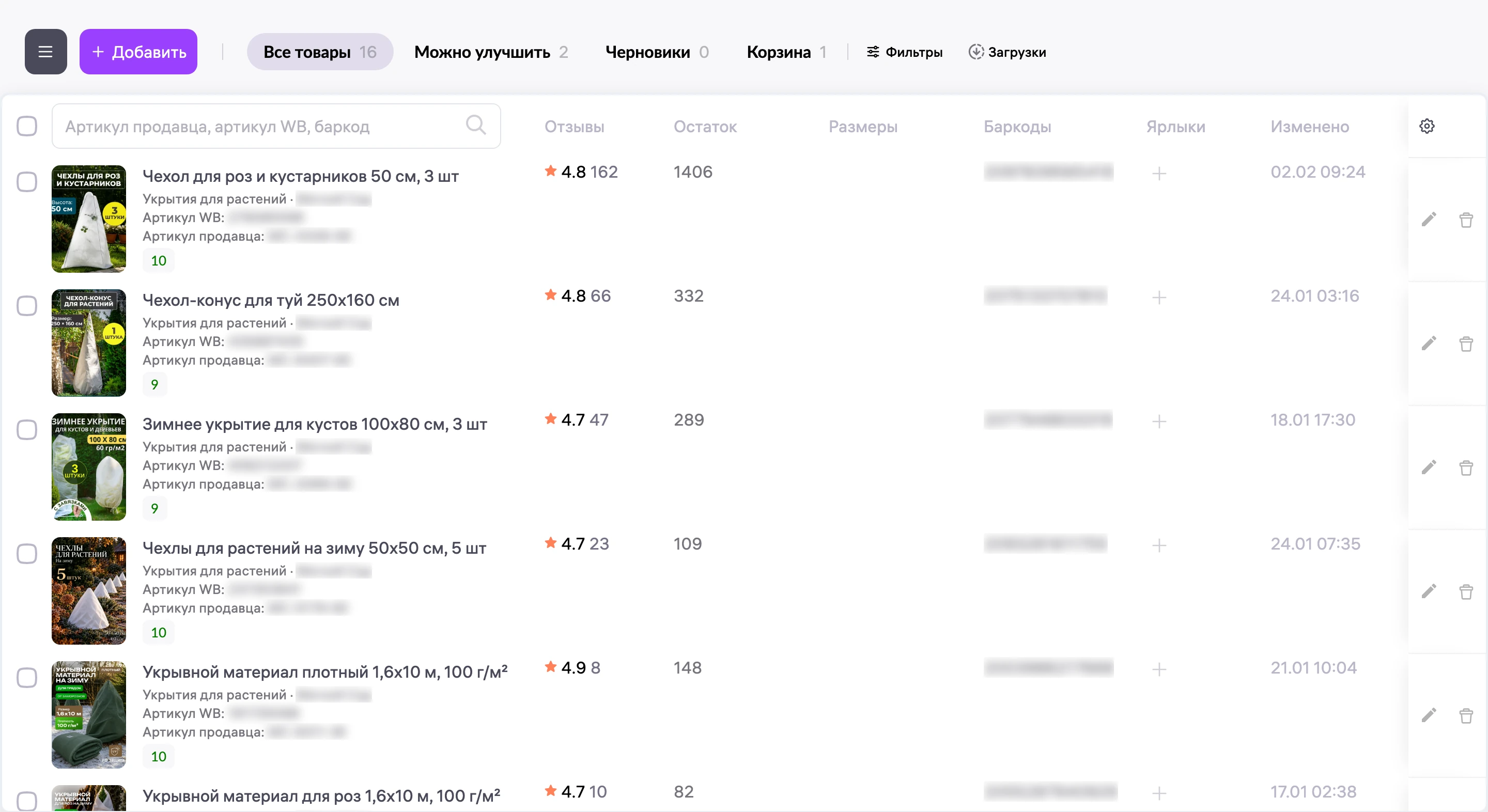
Task: Open thumbnail of Чехол-конус для туй
Action: (89, 343)
